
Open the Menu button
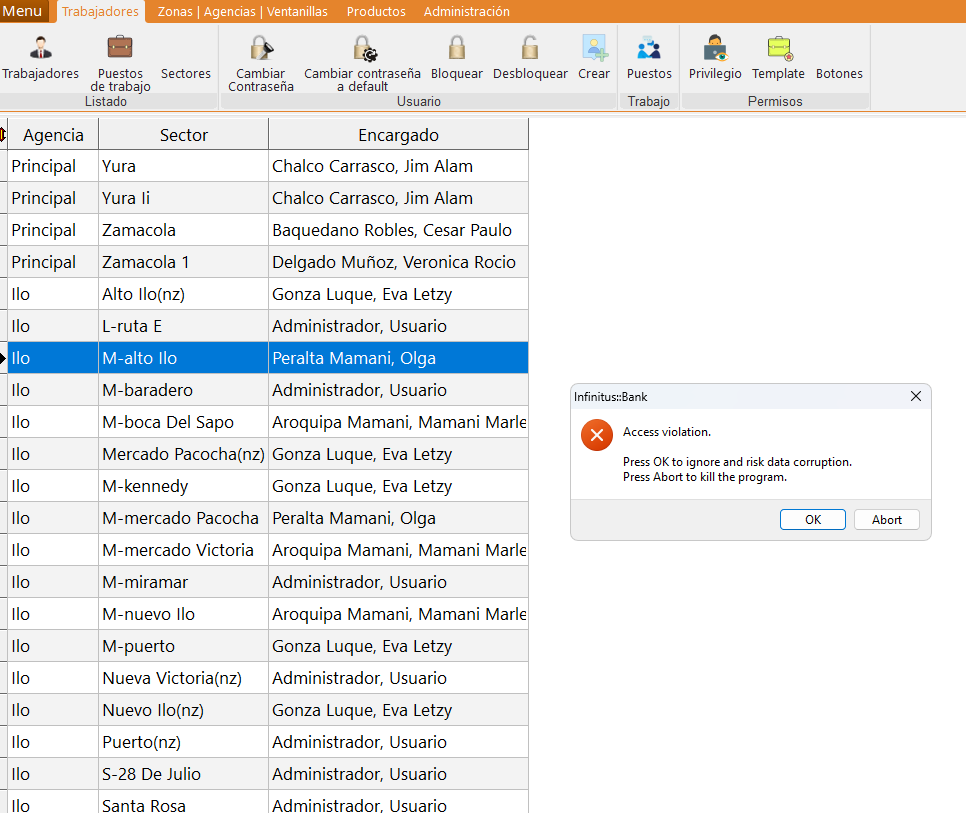[23, 11]
